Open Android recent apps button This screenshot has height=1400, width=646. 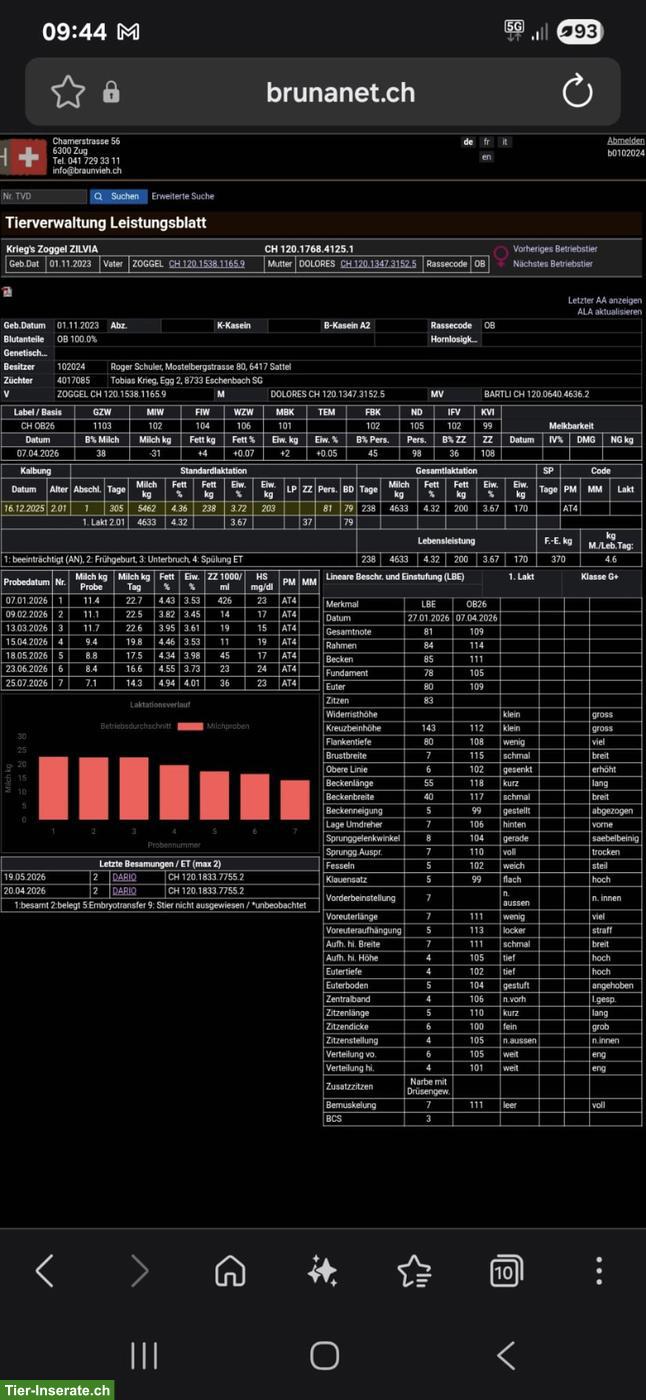(144, 1355)
